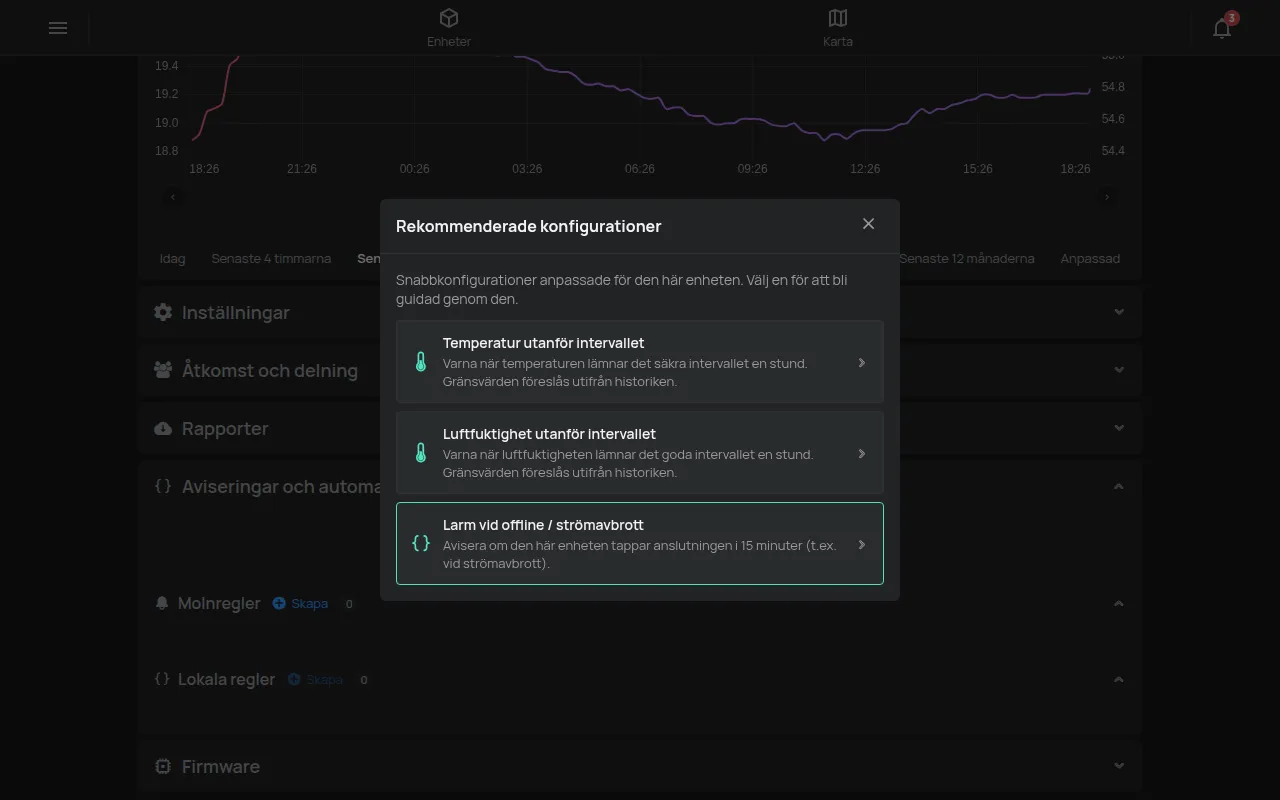Screen dimensions: 1280x800
Task: Click the chip icon beside Firmware
Action: point(163,766)
